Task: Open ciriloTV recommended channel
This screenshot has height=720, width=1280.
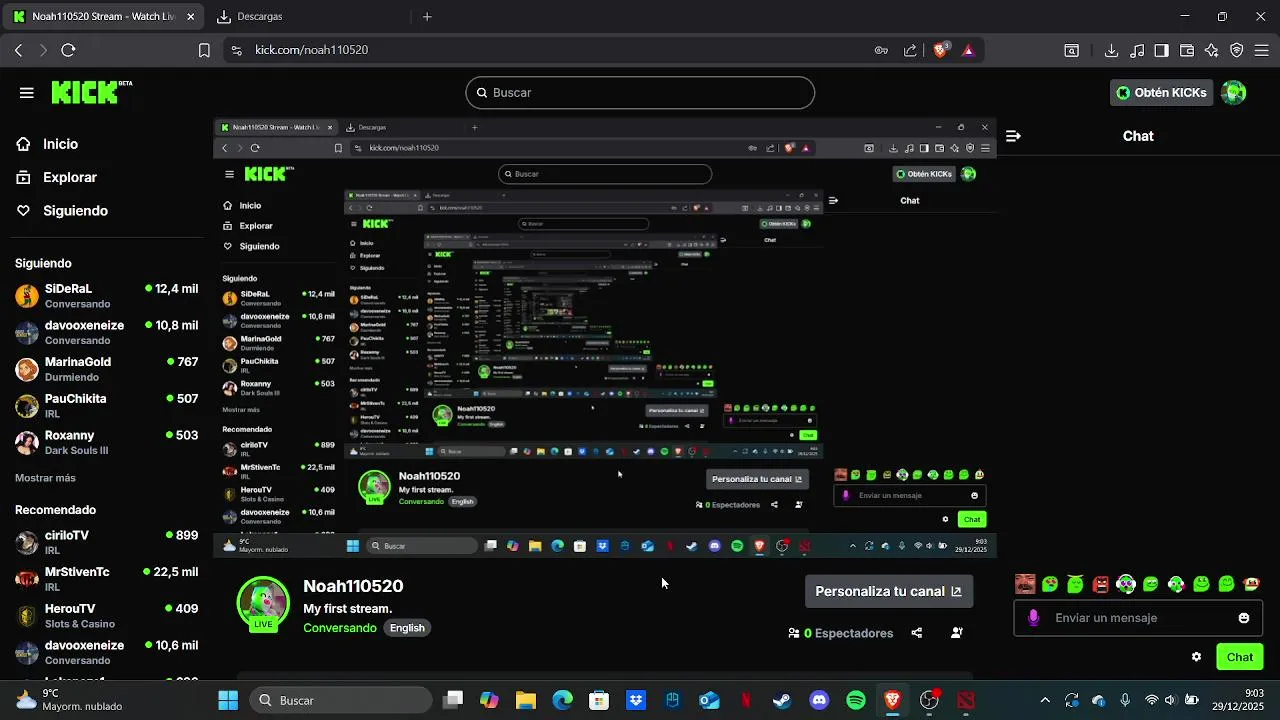Action: pyautogui.click(x=105, y=542)
